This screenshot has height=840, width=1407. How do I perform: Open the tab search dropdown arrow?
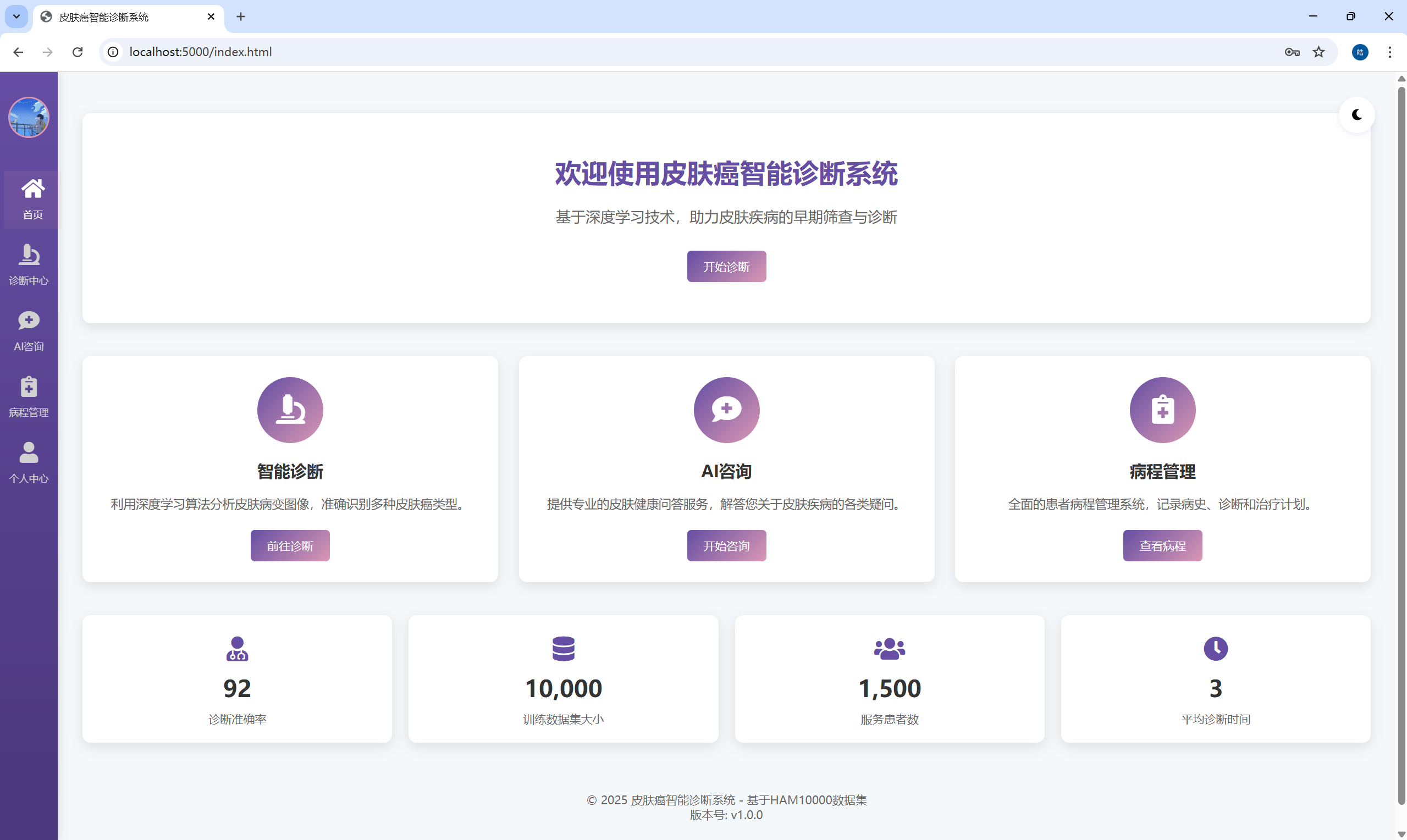pos(16,16)
